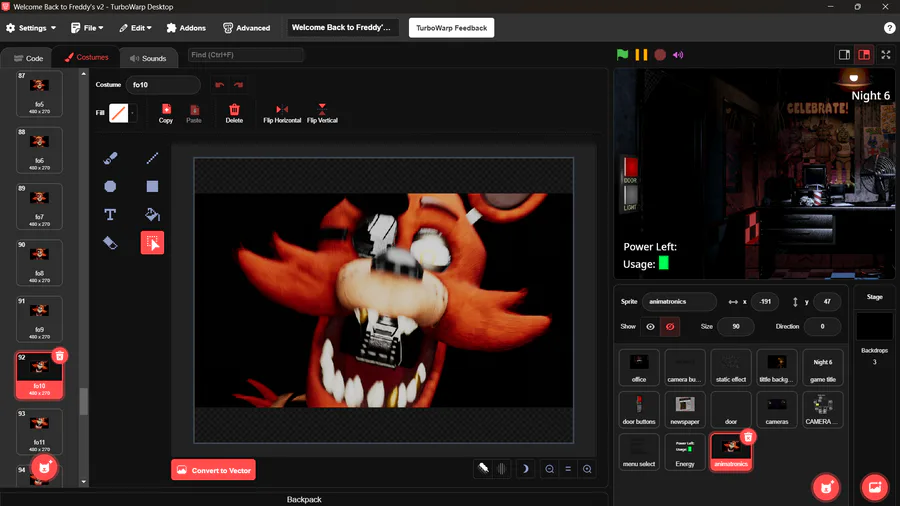
Task: Enter fullscreen stage mode
Action: [886, 55]
